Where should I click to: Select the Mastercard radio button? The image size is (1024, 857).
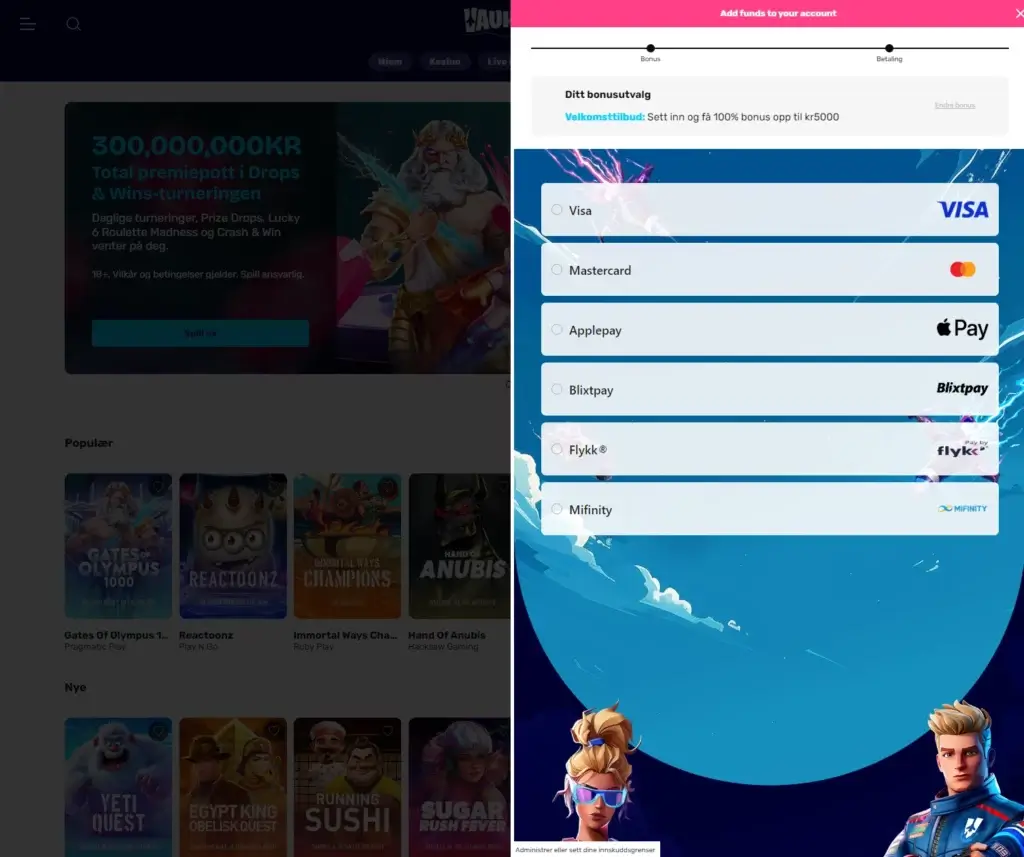coord(556,270)
